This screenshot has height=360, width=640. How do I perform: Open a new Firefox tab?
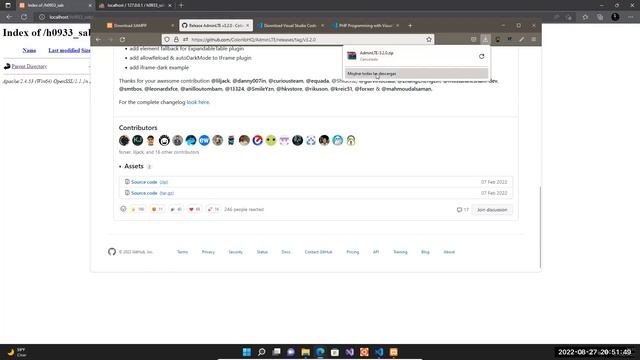[x=410, y=25]
